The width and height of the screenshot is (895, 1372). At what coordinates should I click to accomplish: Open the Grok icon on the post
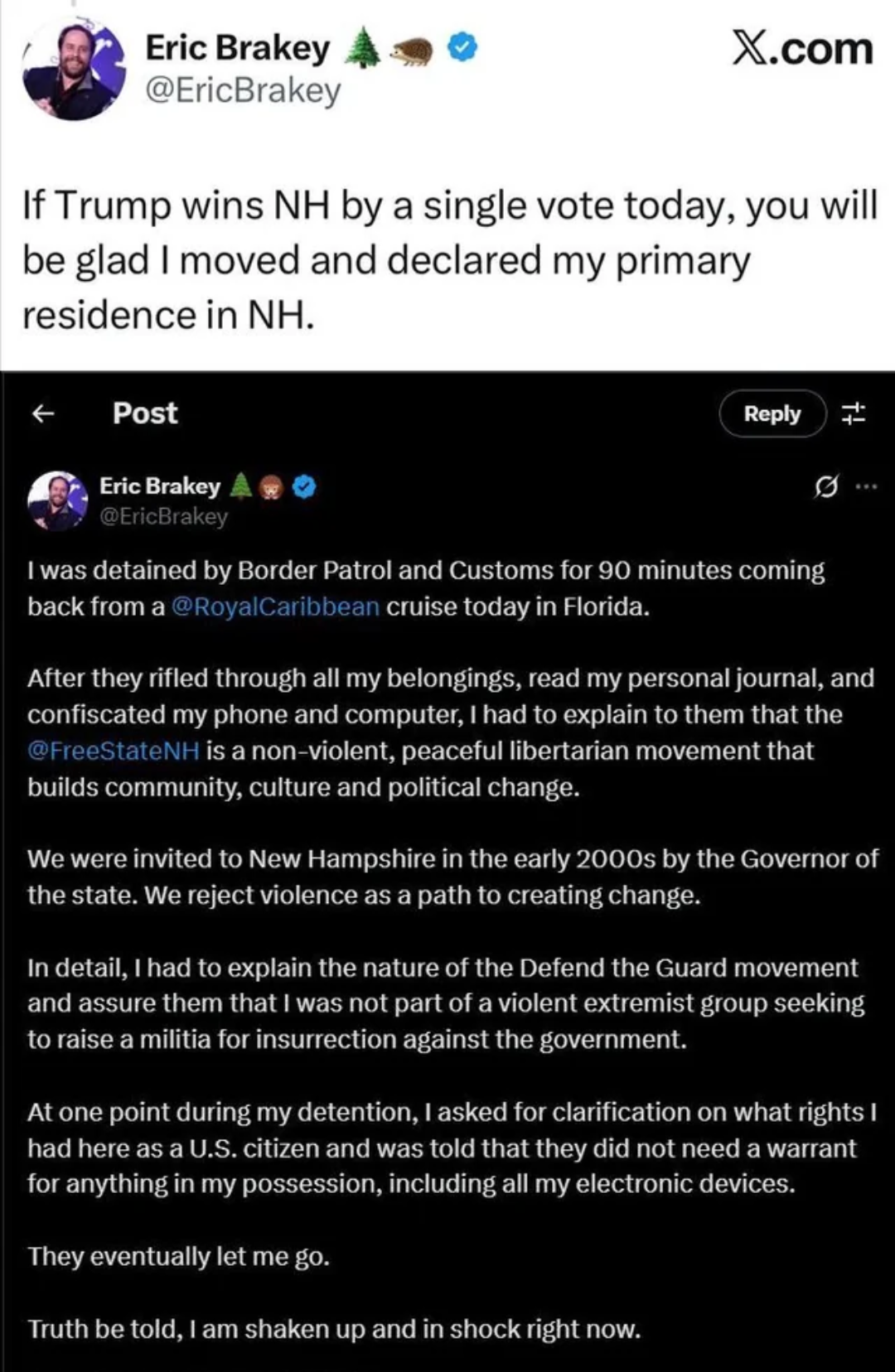tap(825, 487)
